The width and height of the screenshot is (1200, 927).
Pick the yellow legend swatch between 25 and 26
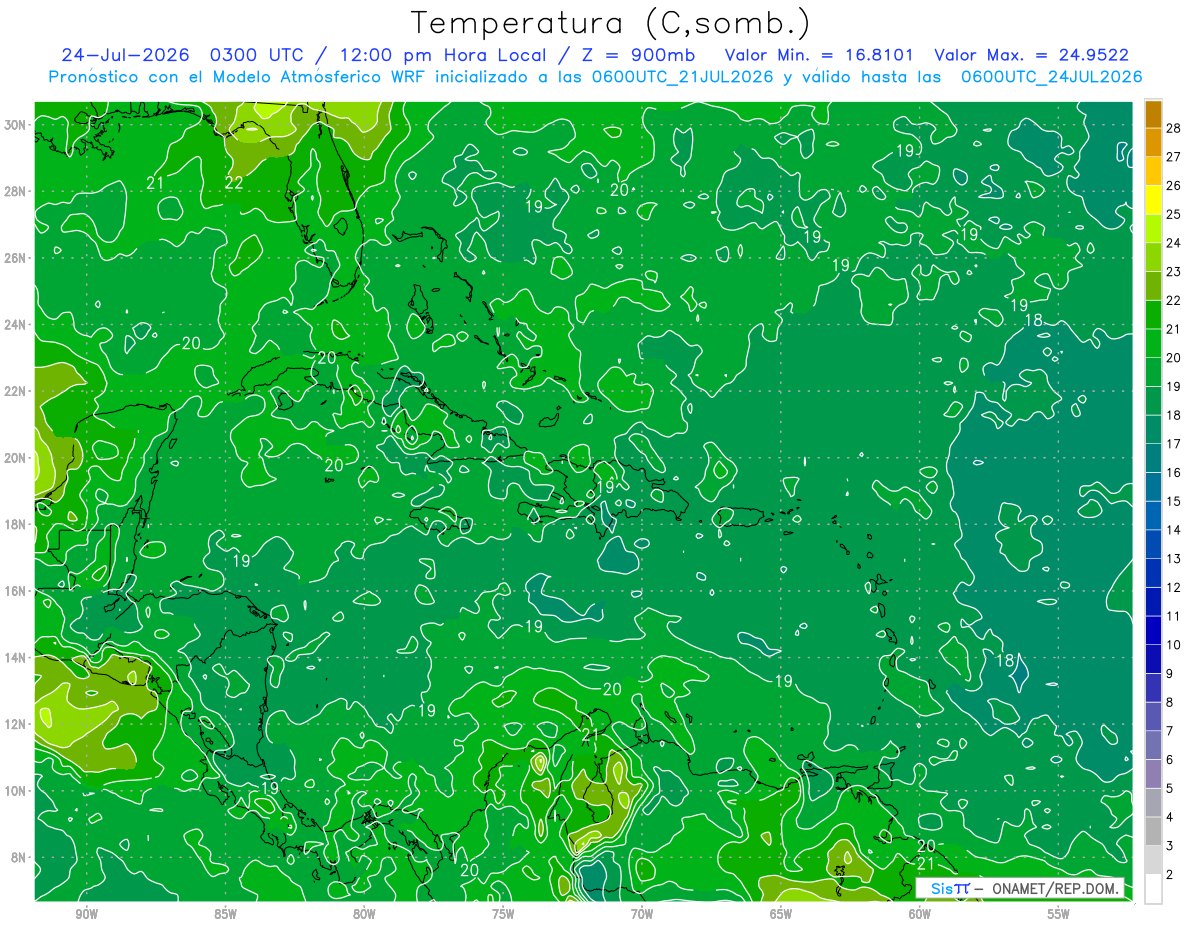[x=1153, y=199]
